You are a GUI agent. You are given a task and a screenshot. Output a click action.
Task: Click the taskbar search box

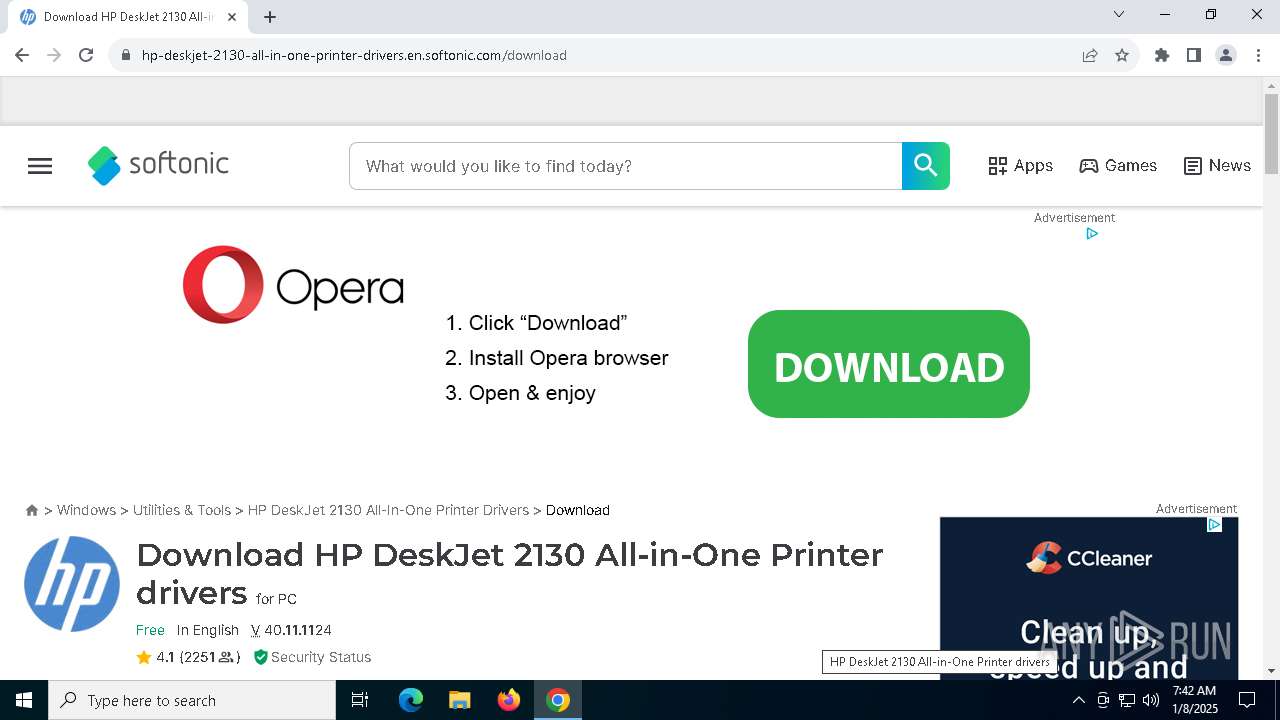click(192, 700)
